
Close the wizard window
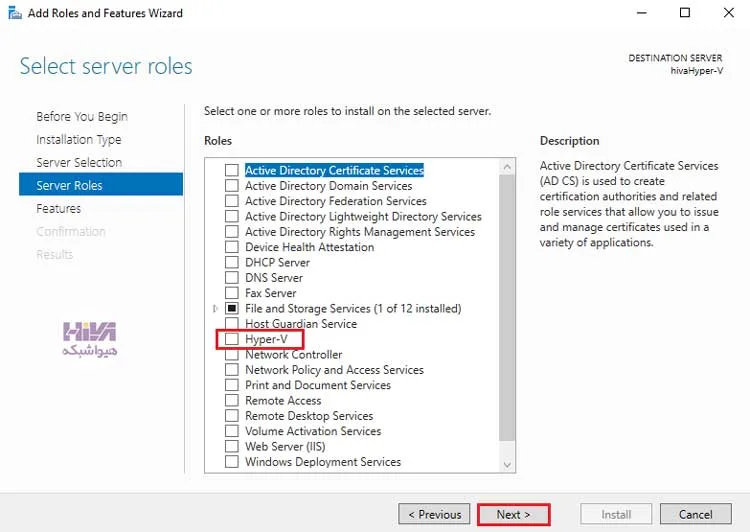728,13
